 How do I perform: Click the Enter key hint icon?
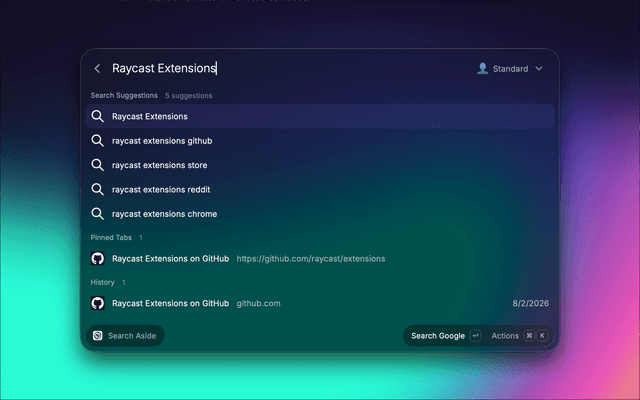(x=476, y=336)
